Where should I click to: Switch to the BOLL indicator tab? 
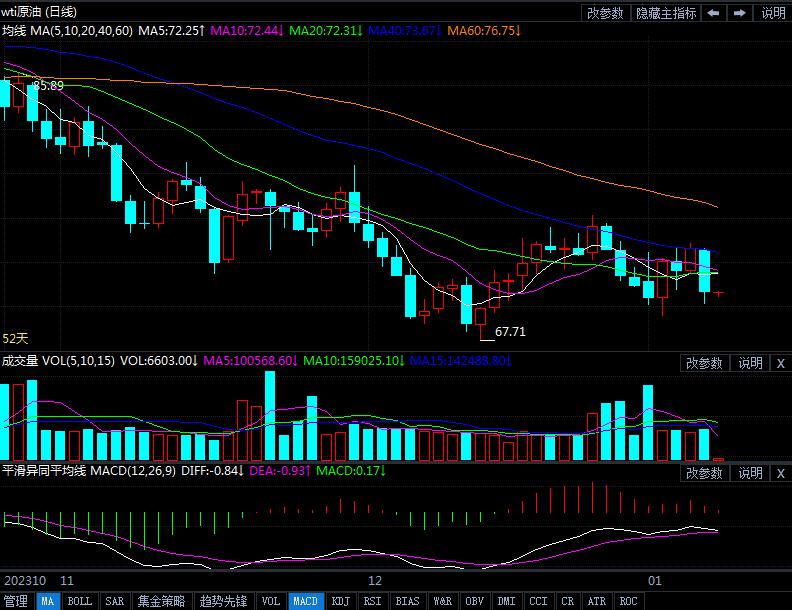coord(79,601)
